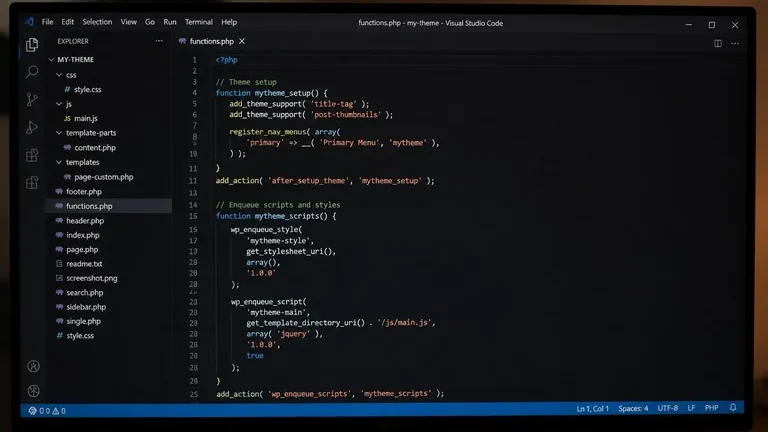Image resolution: width=768 pixels, height=432 pixels.
Task: Open the Manage settings icon at bottom
Action: click(x=33, y=390)
